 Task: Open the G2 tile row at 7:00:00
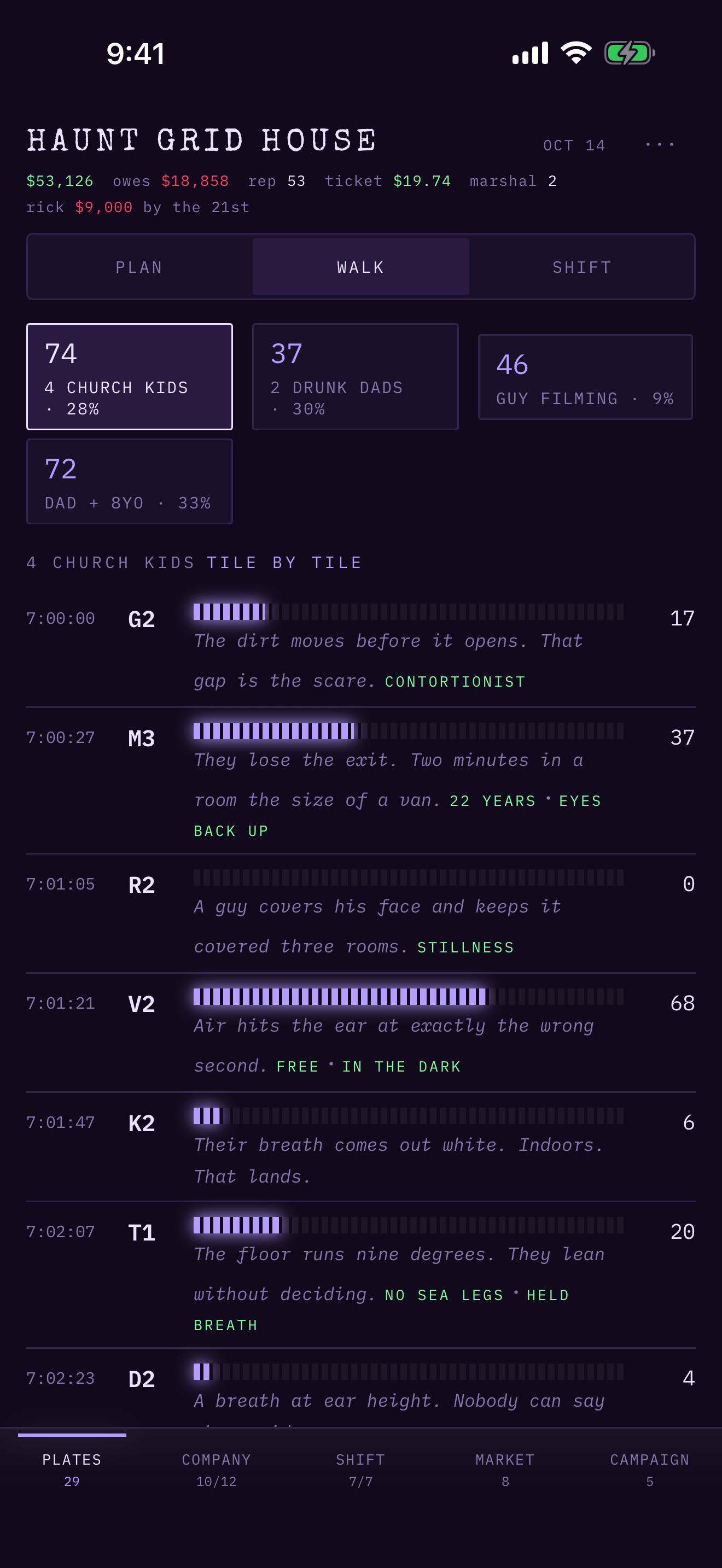point(361,648)
